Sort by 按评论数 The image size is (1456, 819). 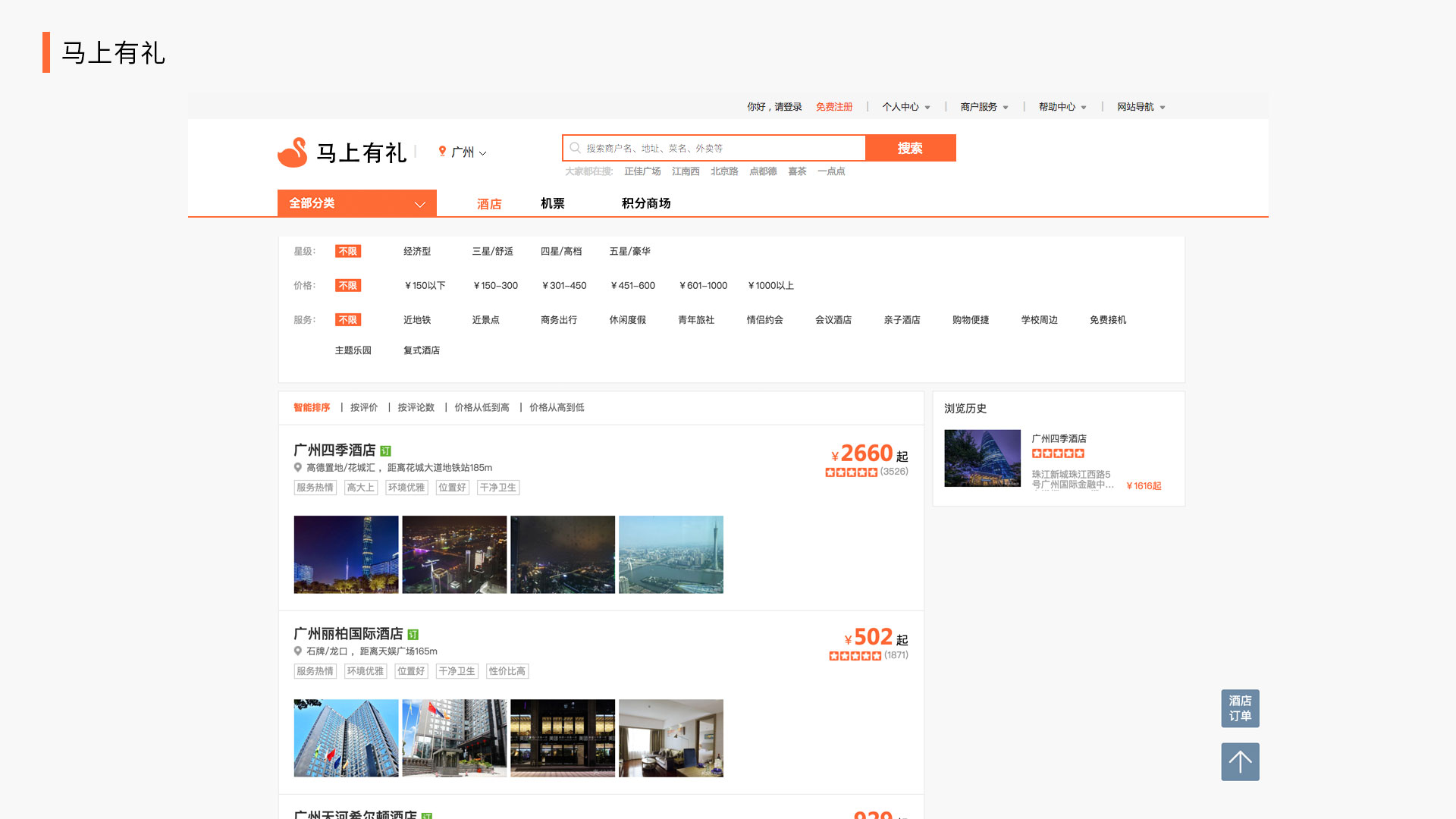pos(416,408)
